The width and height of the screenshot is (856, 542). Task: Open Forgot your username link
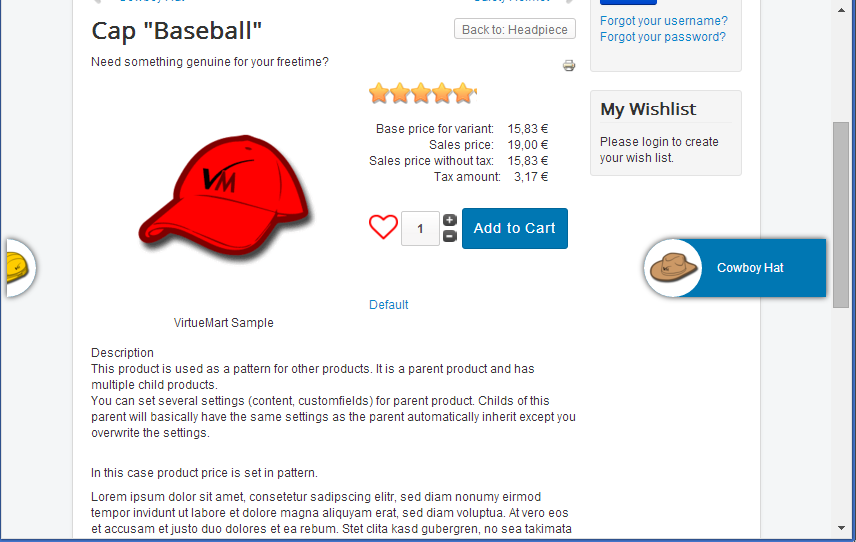click(663, 21)
